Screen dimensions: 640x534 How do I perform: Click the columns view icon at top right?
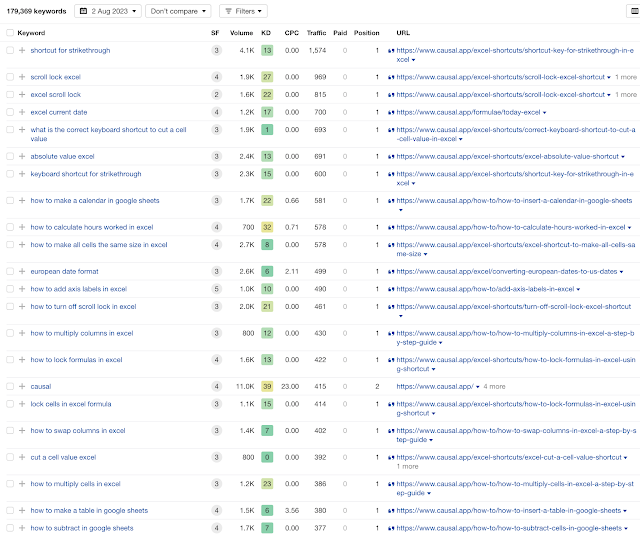point(635,11)
